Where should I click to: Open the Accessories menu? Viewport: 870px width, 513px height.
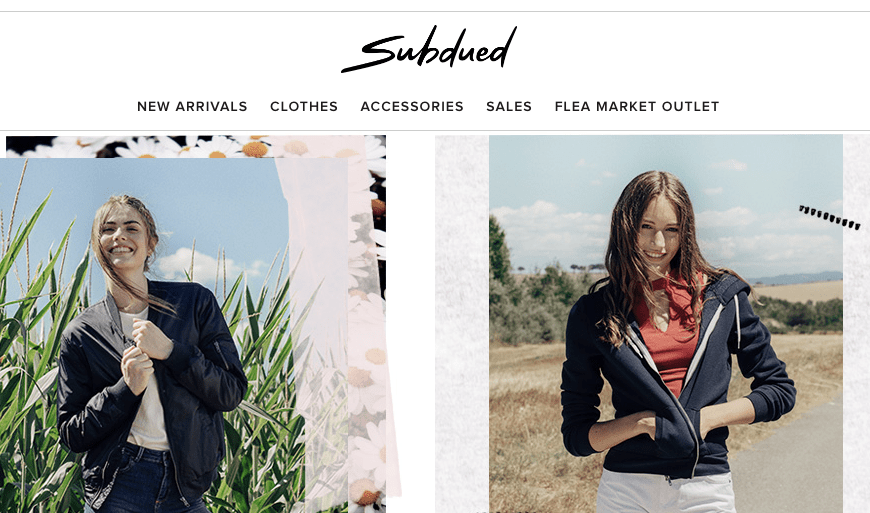point(412,106)
